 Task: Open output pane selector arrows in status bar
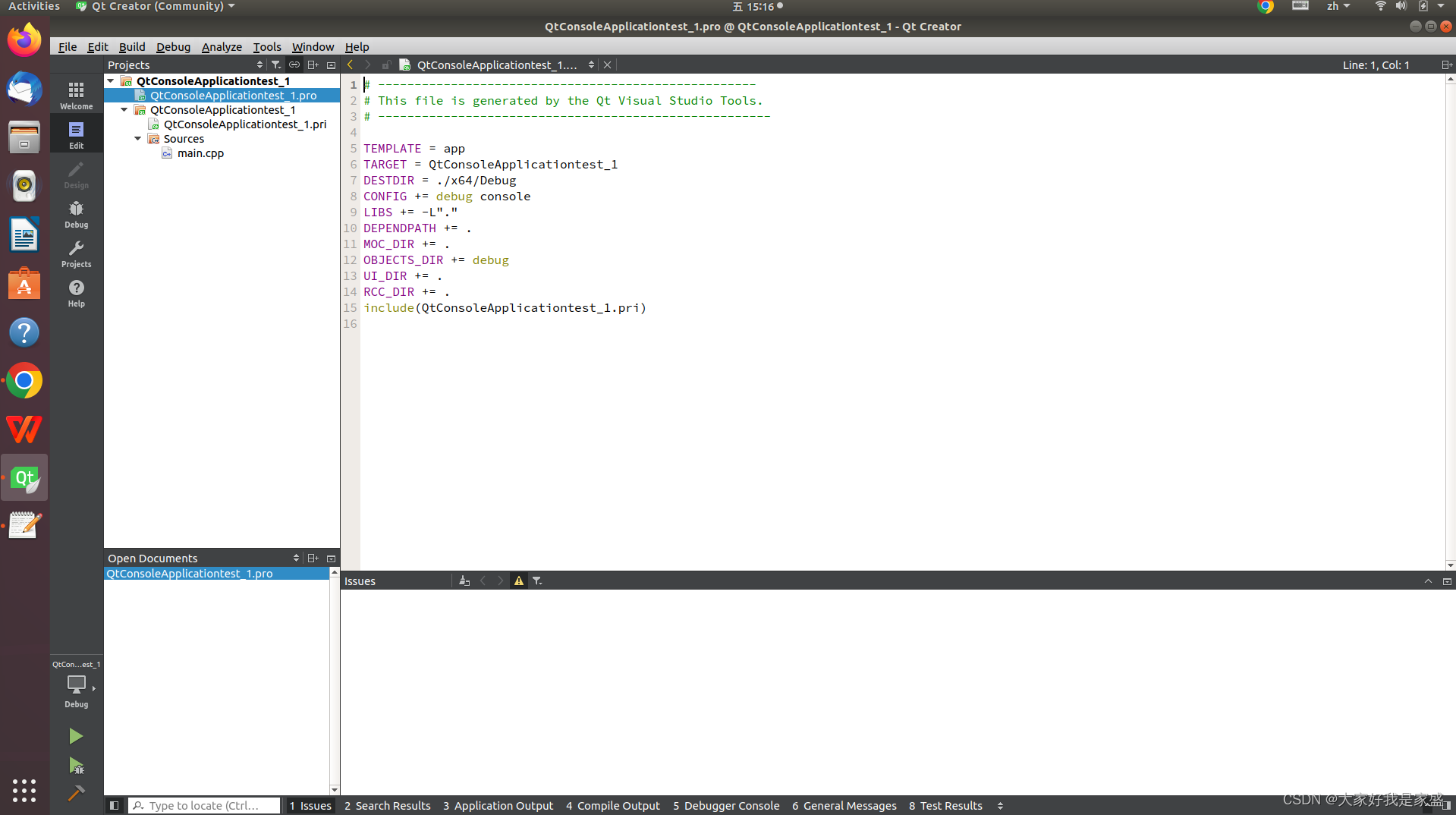(x=1000, y=806)
